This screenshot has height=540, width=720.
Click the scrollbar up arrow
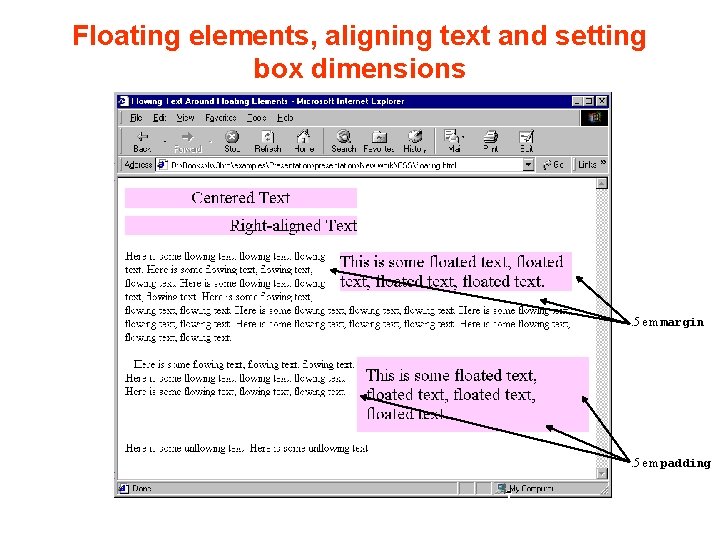point(602,184)
